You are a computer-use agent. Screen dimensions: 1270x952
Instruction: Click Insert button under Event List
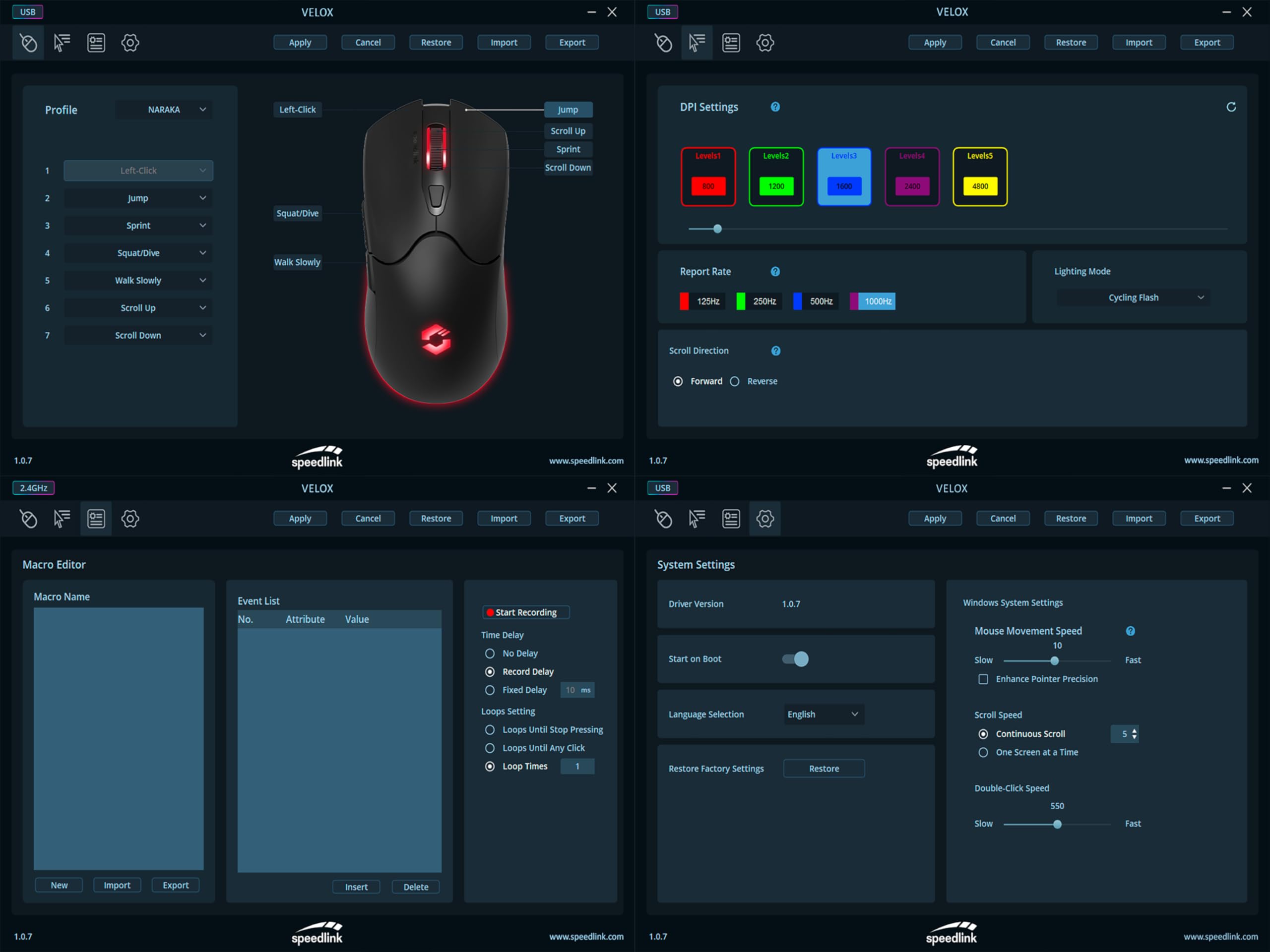356,887
